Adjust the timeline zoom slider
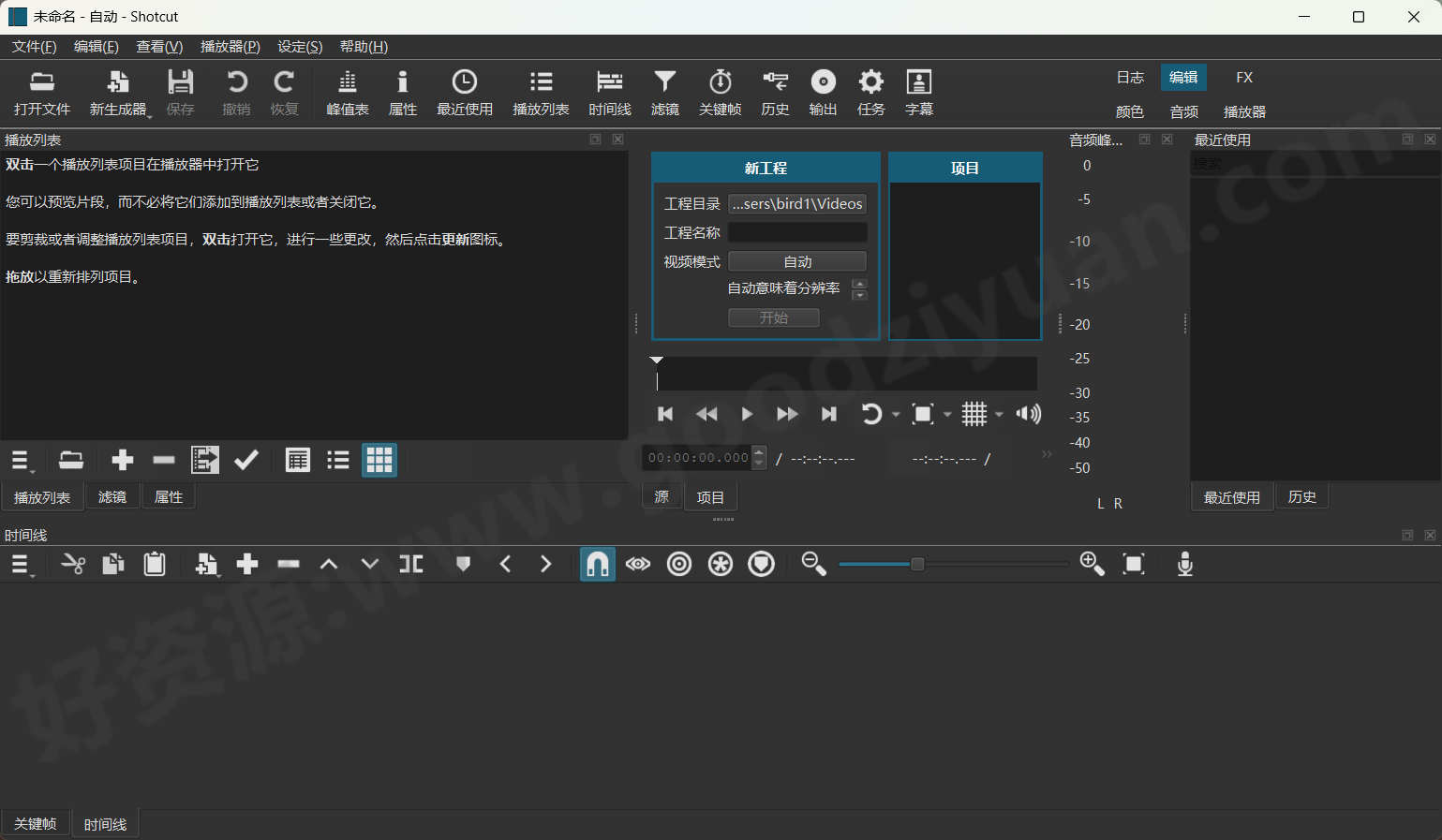The image size is (1442, 840). 916,564
